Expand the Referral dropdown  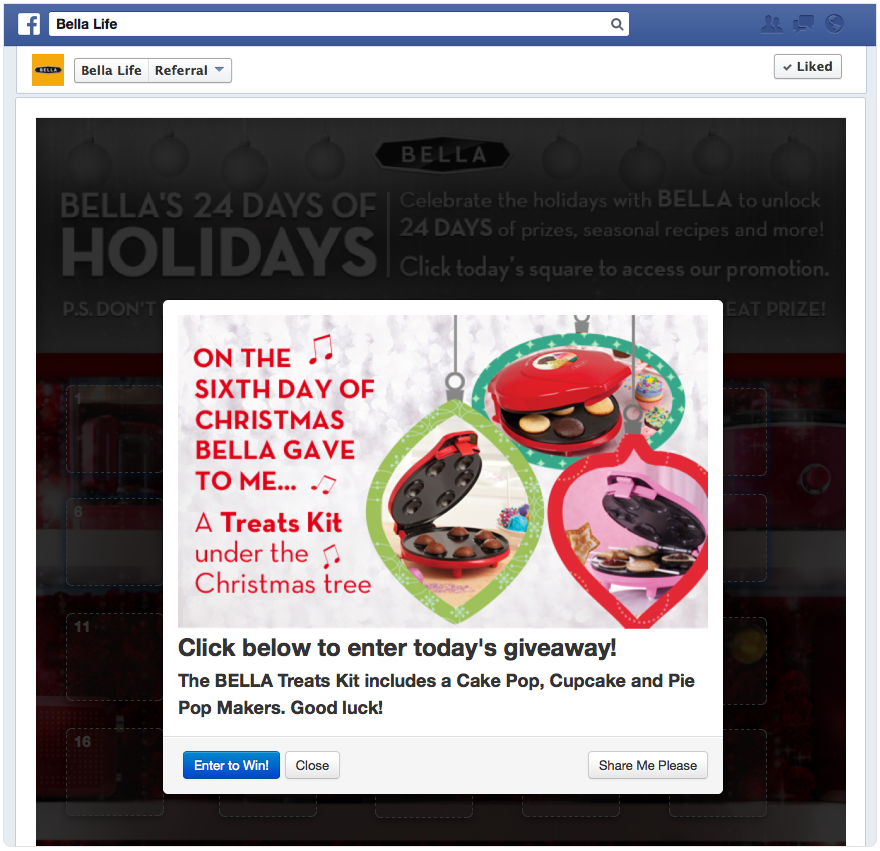pyautogui.click(x=190, y=71)
